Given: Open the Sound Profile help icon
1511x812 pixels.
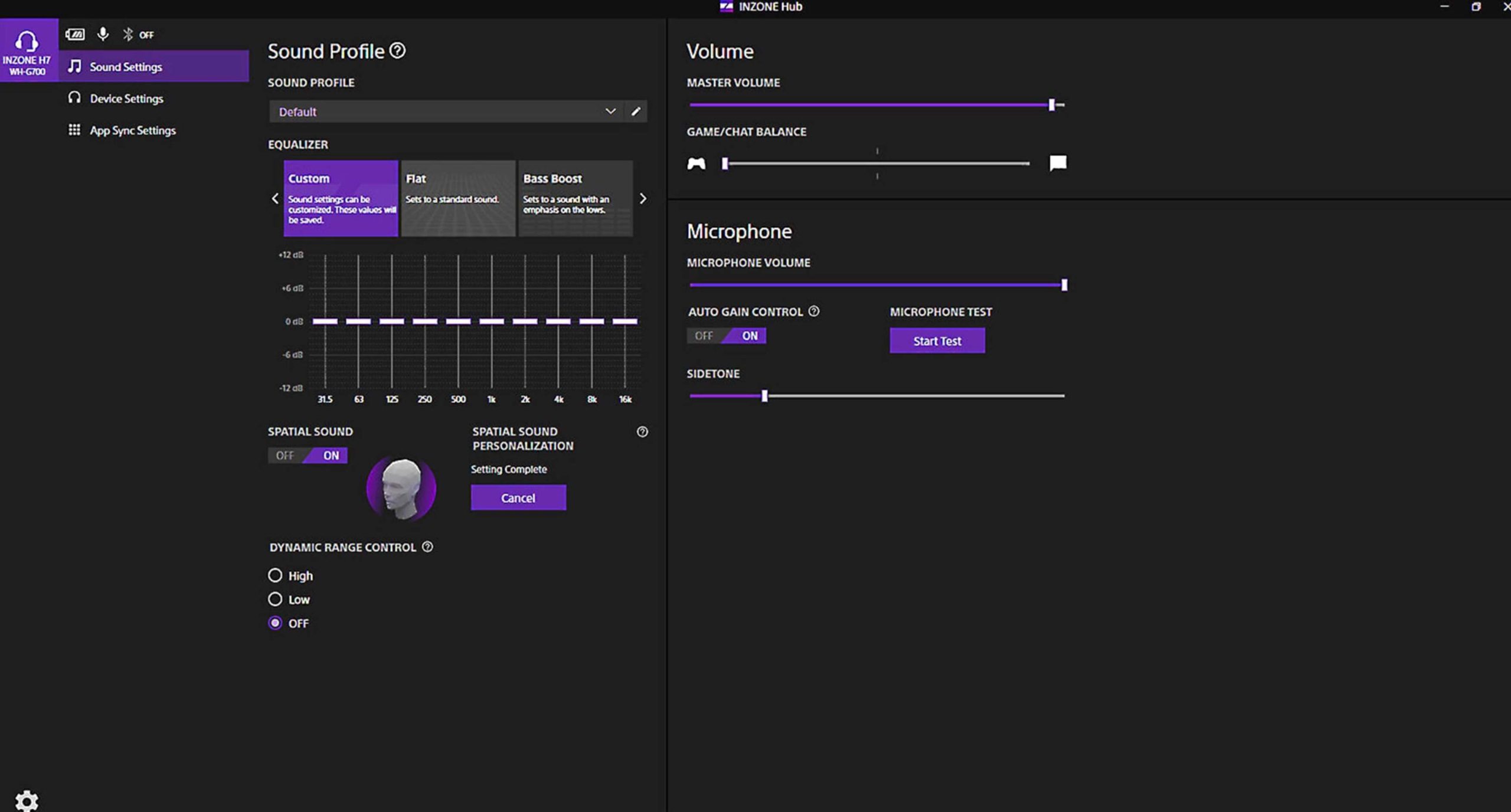Looking at the screenshot, I should 398,51.
